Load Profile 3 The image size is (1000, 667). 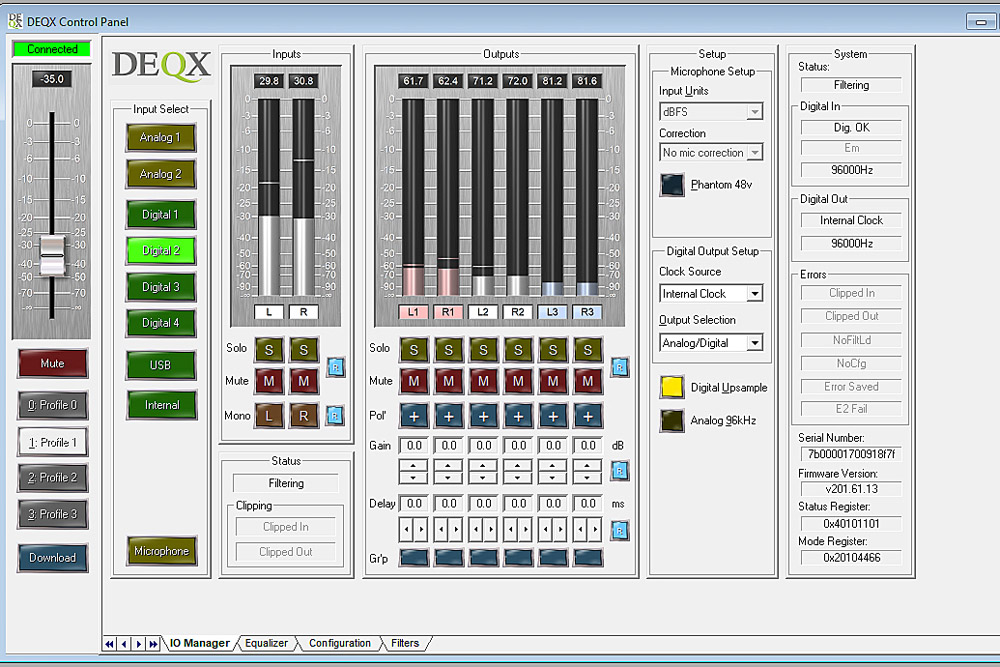pyautogui.click(x=52, y=514)
